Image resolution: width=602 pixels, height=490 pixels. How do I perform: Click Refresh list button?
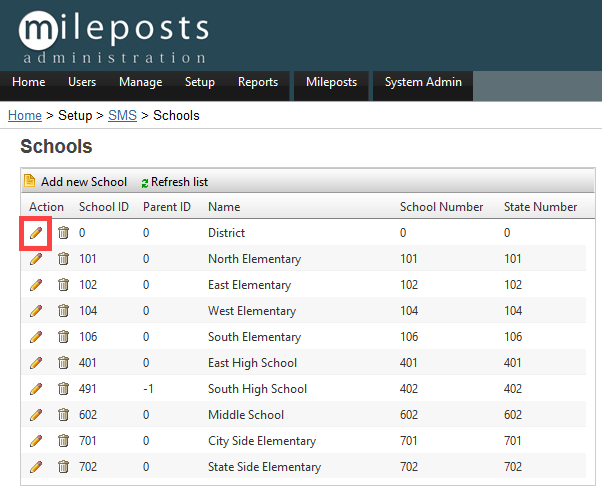pos(175,182)
